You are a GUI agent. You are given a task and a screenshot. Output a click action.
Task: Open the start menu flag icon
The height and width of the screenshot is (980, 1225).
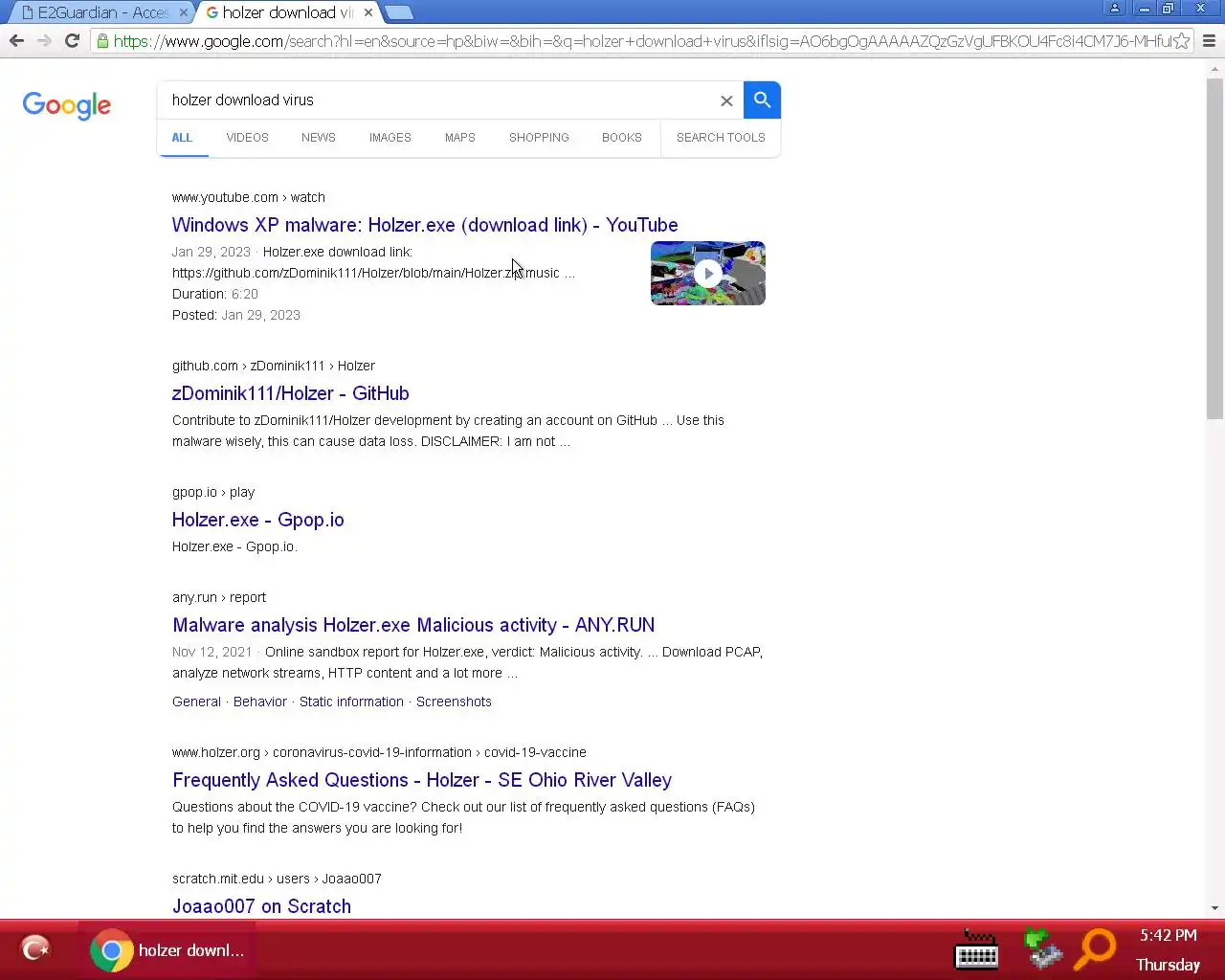pos(35,948)
